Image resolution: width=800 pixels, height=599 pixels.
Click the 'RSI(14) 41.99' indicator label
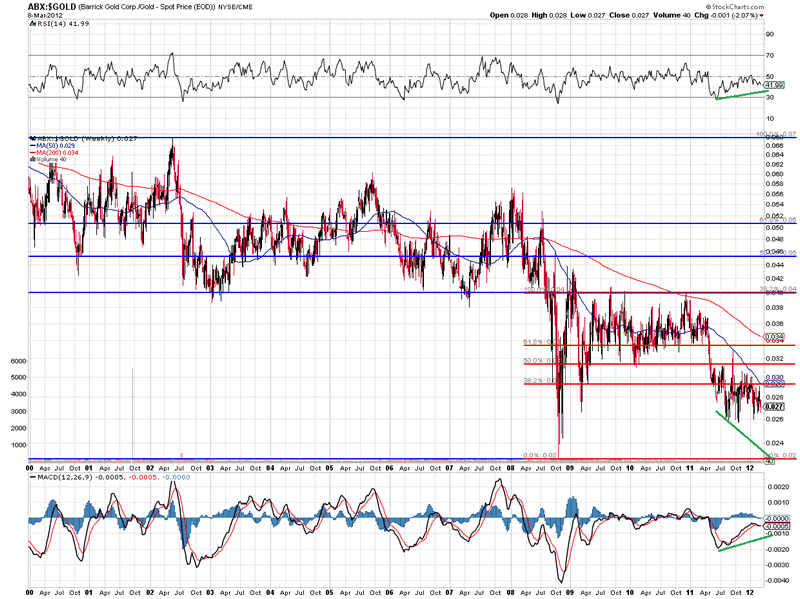point(63,23)
